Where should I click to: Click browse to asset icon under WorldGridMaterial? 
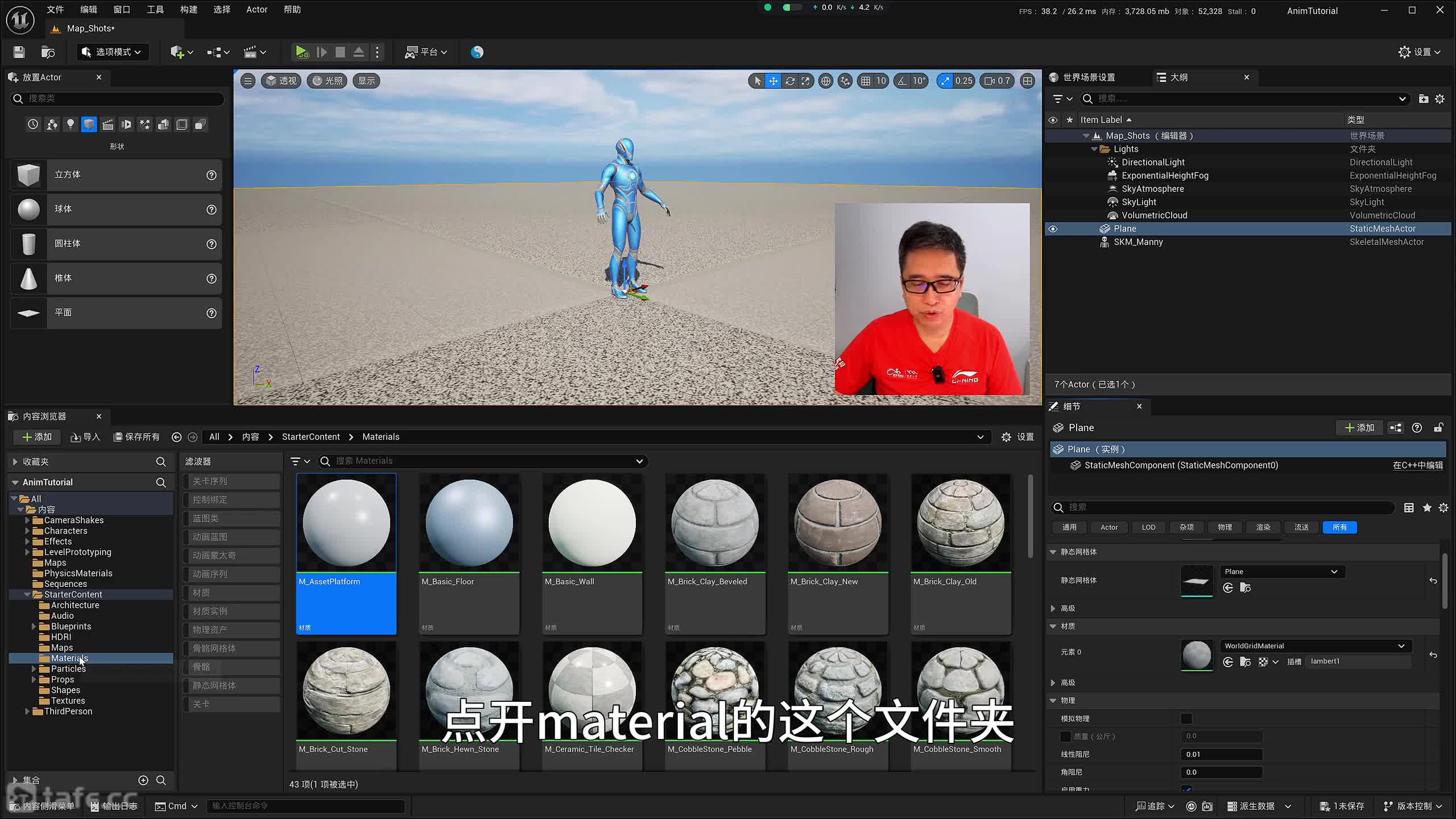[1246, 661]
